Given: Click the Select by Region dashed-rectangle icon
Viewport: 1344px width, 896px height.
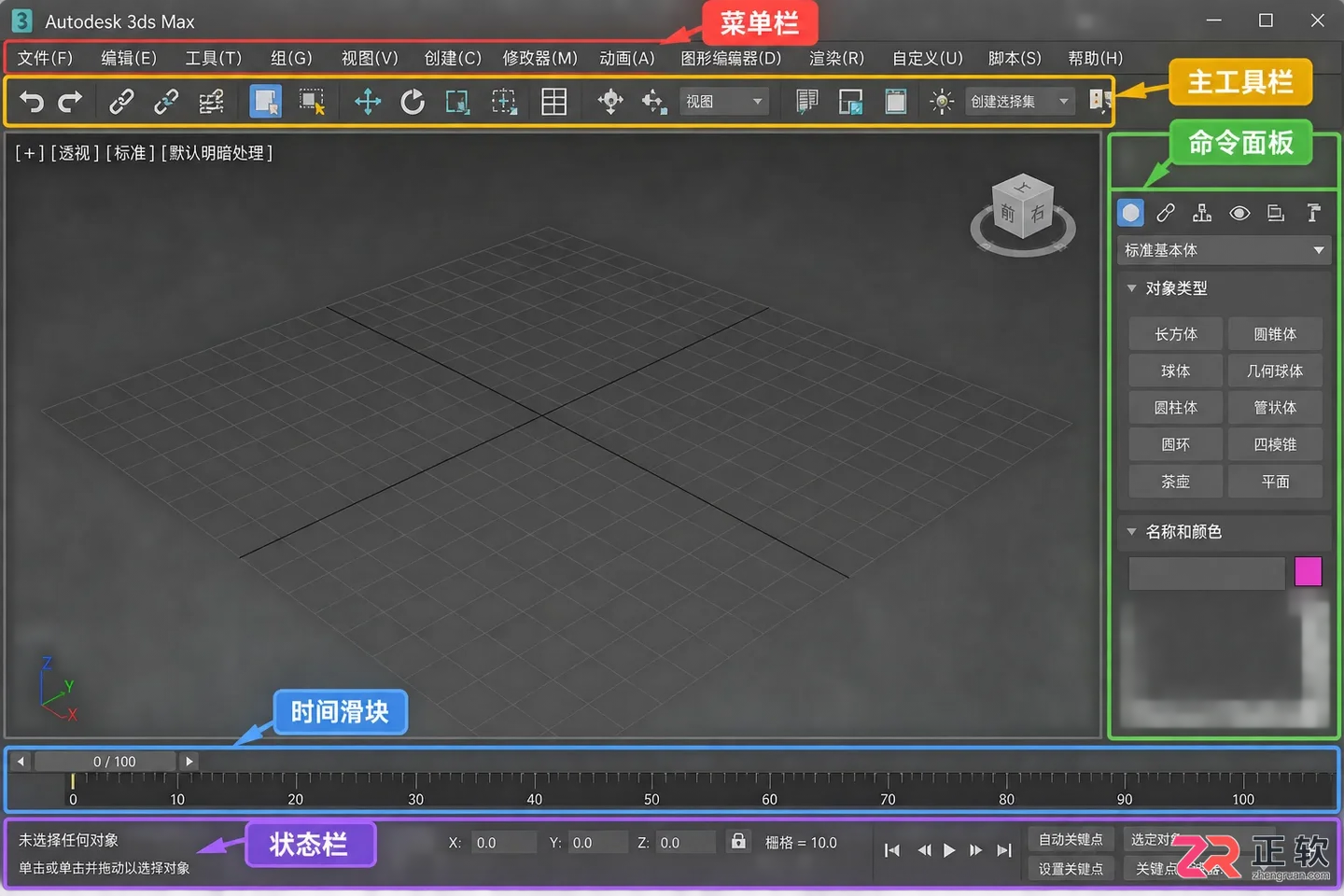Looking at the screenshot, I should (x=312, y=101).
